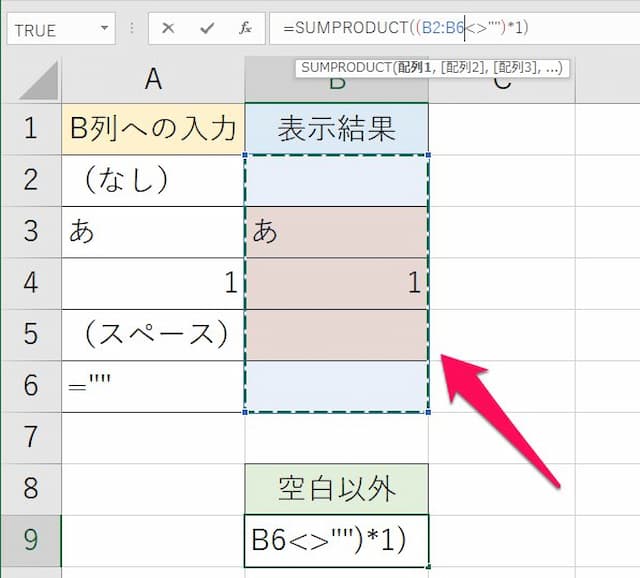Click the Name Box showing TRUE
Image resolution: width=640 pixels, height=578 pixels.
click(x=61, y=29)
